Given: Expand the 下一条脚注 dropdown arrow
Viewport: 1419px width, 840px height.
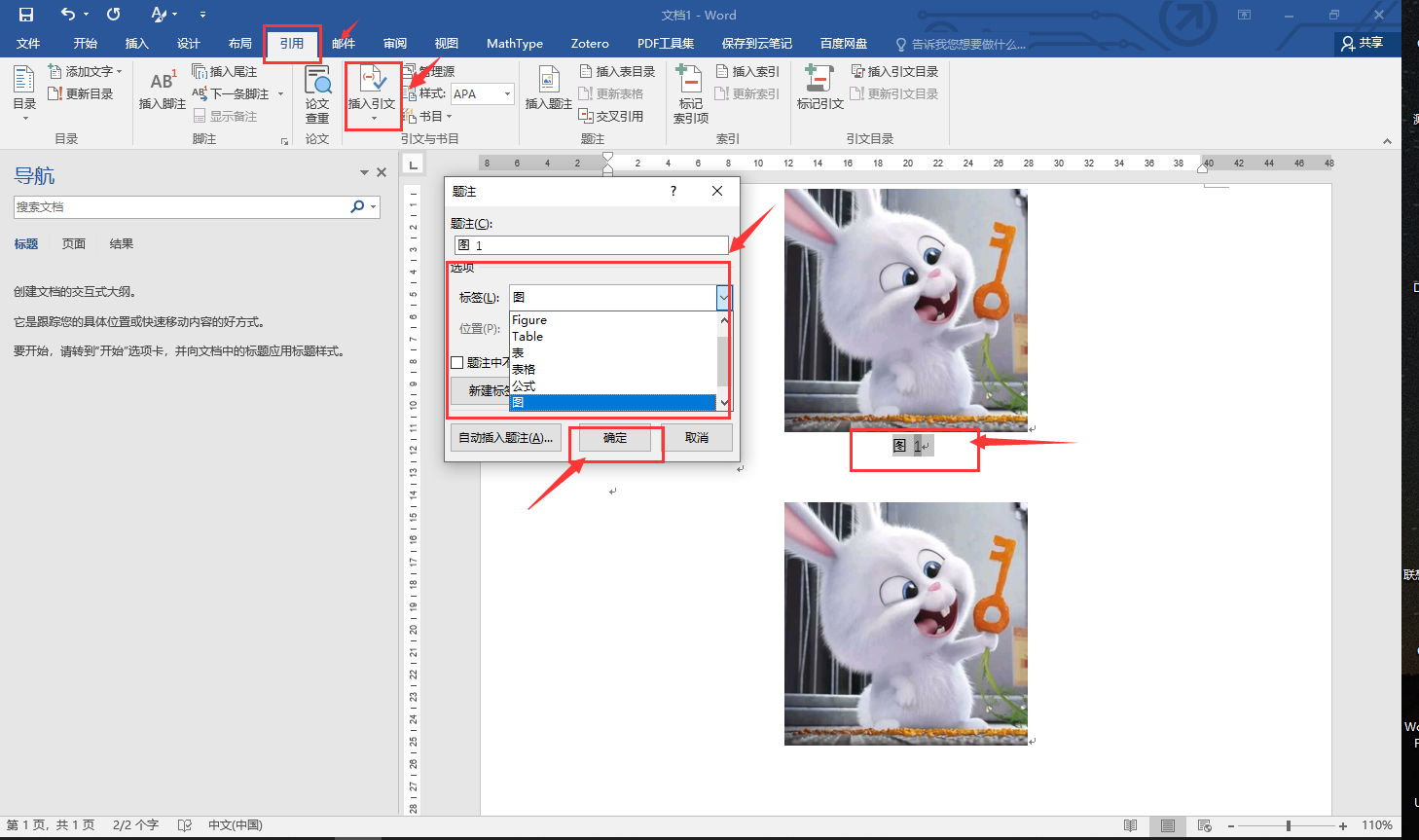Looking at the screenshot, I should click(280, 93).
